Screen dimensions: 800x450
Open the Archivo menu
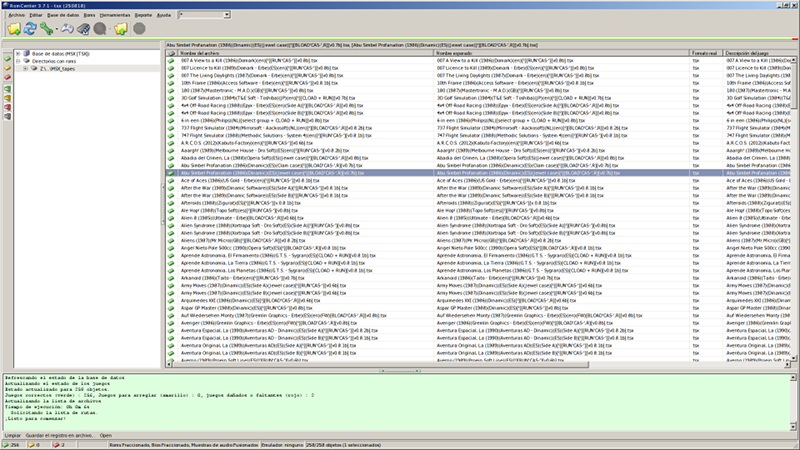[16, 15]
